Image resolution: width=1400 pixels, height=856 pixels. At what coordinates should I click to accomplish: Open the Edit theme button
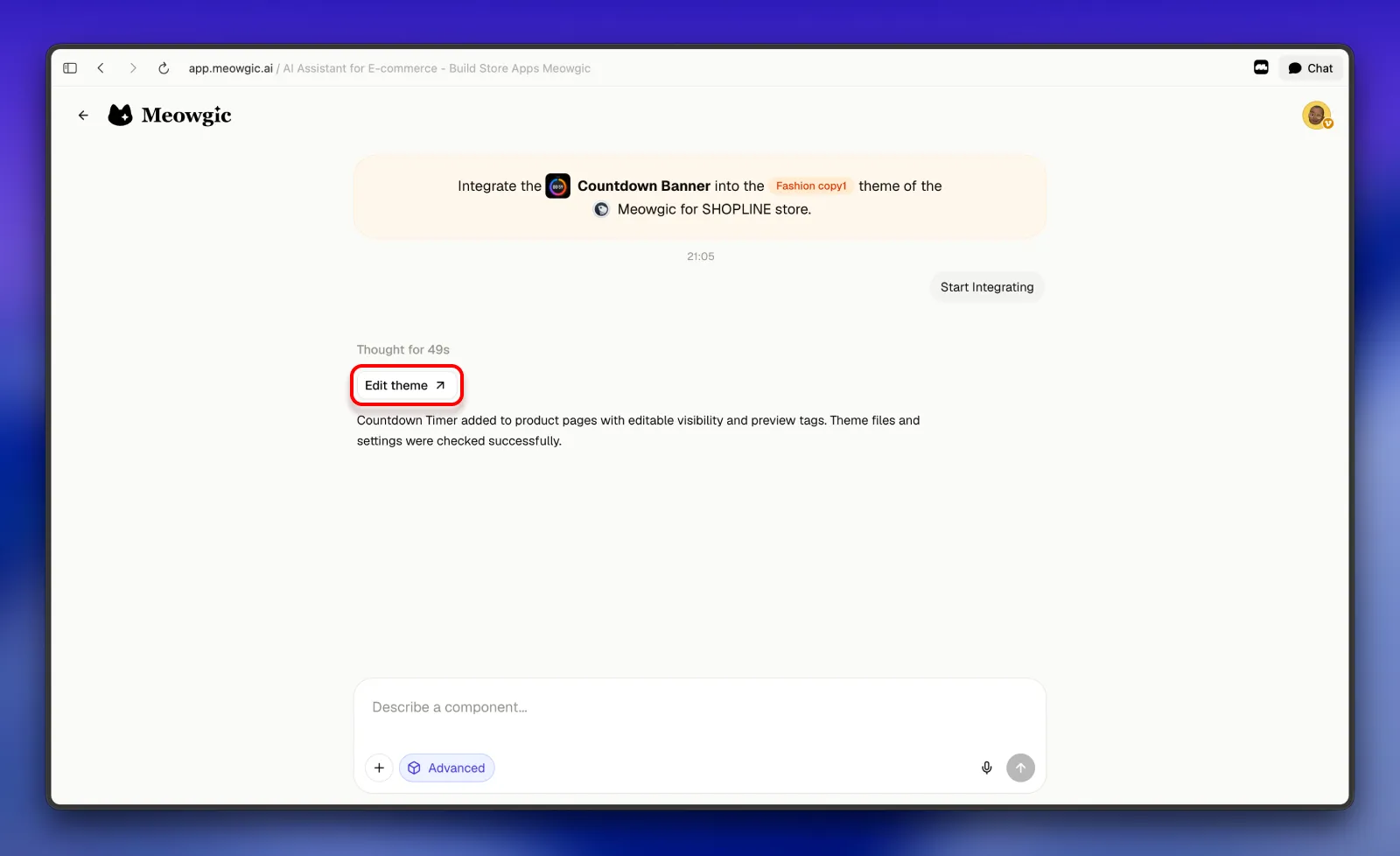coord(406,385)
